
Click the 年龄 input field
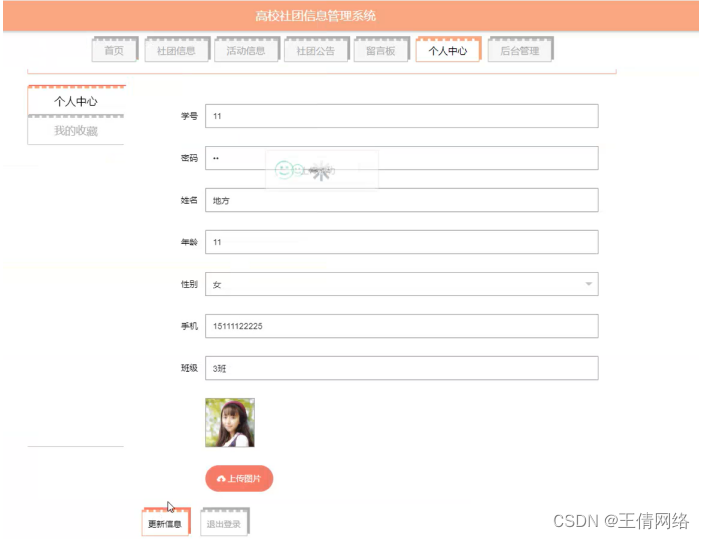pyautogui.click(x=402, y=242)
